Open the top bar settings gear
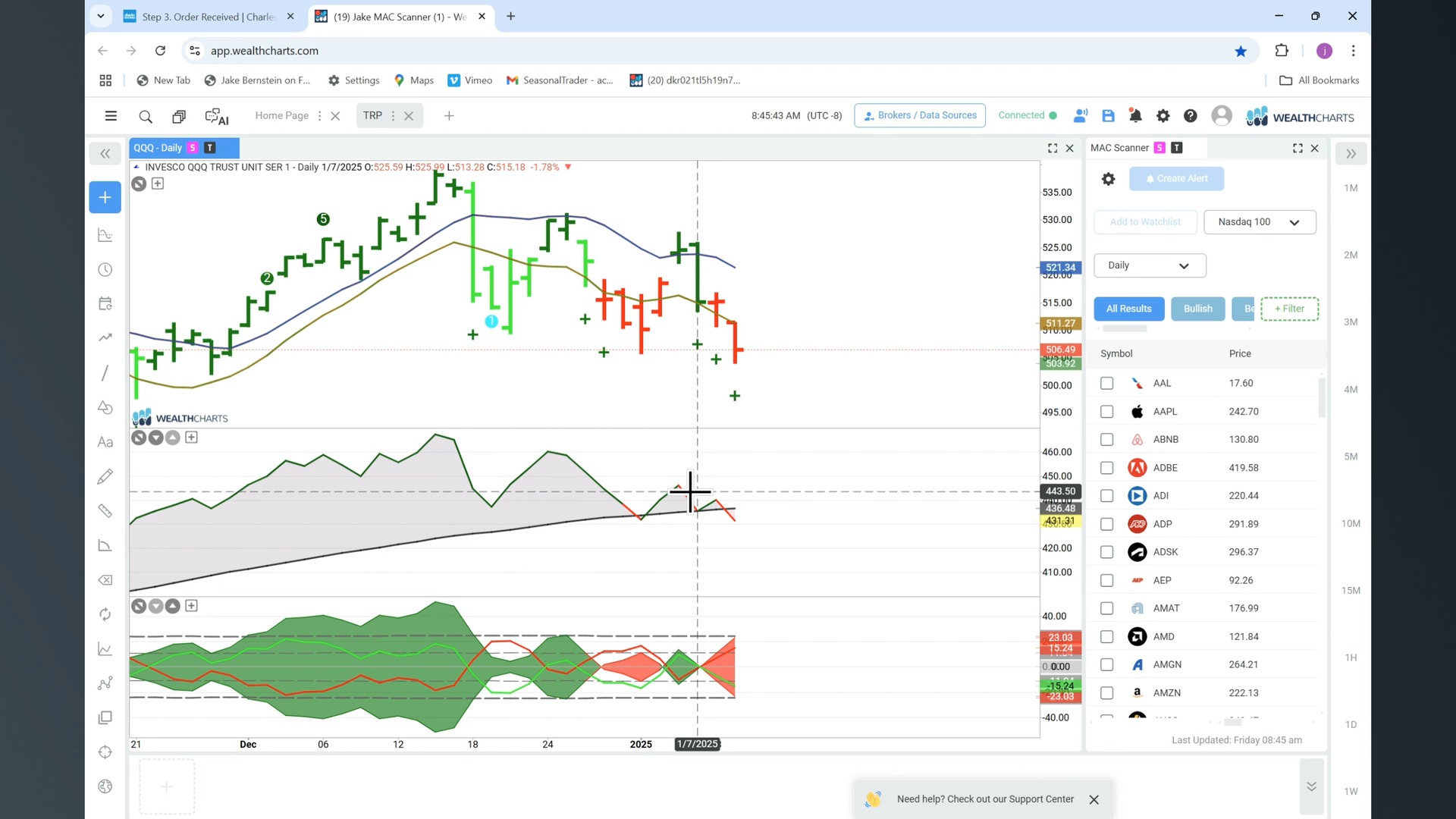1456x819 pixels. tap(1163, 116)
